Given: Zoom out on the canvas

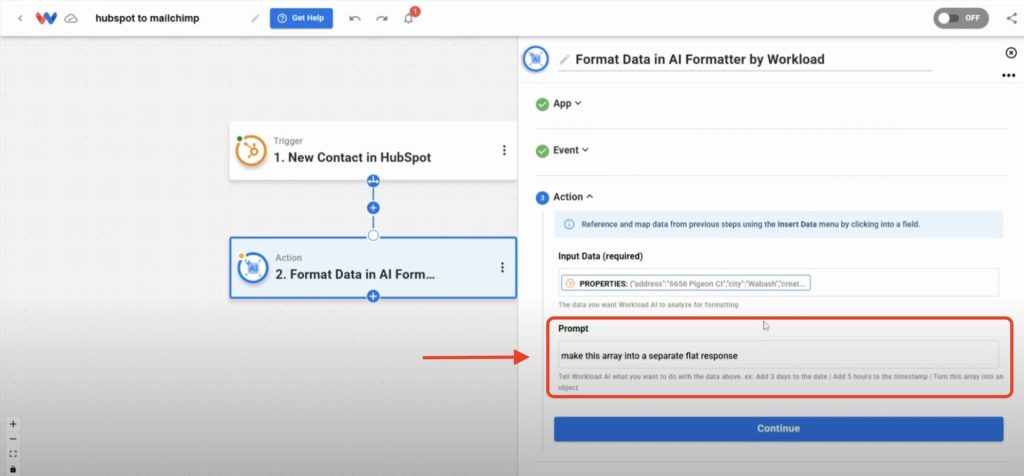Looking at the screenshot, I should [x=13, y=439].
